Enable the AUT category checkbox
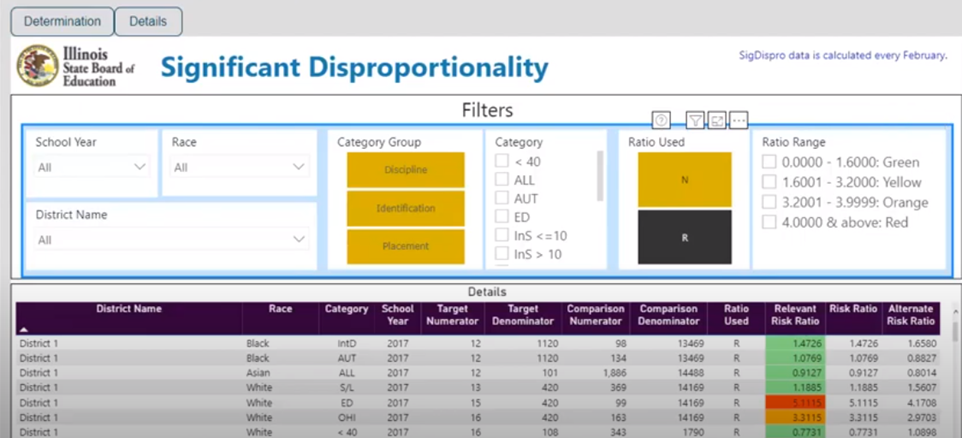 pos(502,199)
